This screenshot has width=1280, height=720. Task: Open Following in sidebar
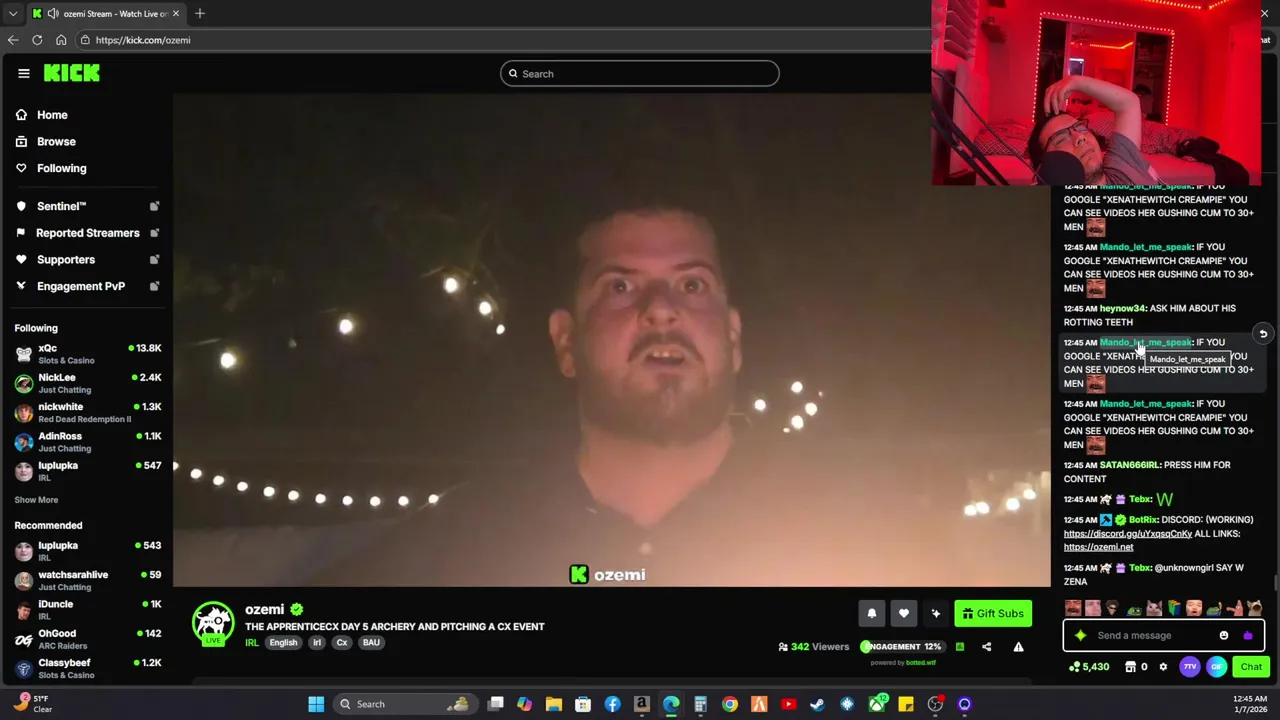click(61, 168)
